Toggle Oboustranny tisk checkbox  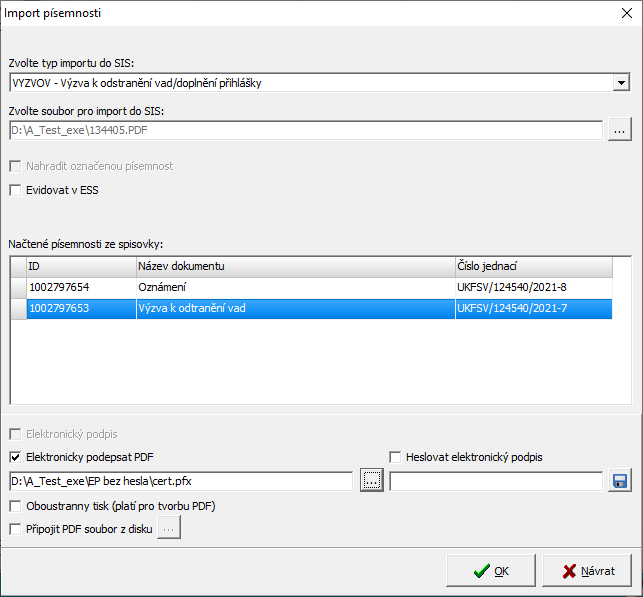click(15, 506)
